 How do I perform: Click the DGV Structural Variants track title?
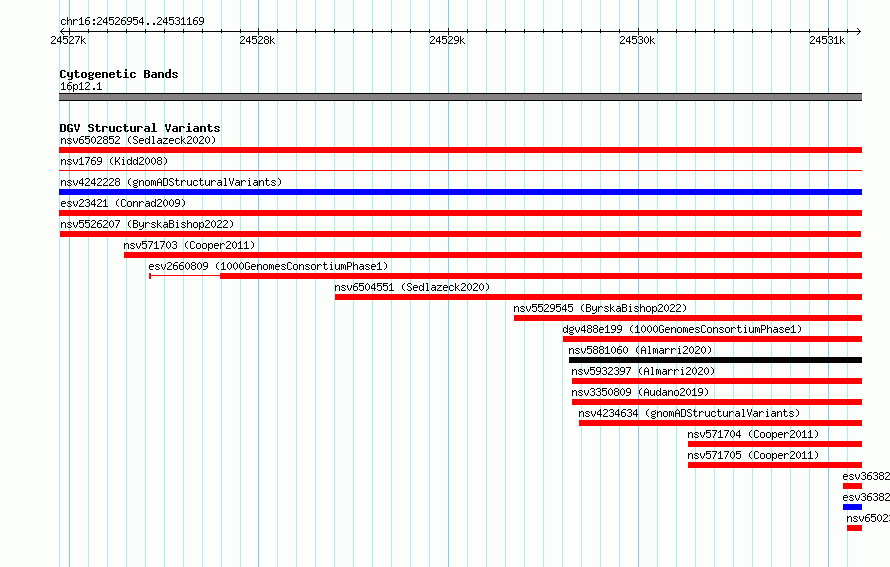(x=140, y=128)
